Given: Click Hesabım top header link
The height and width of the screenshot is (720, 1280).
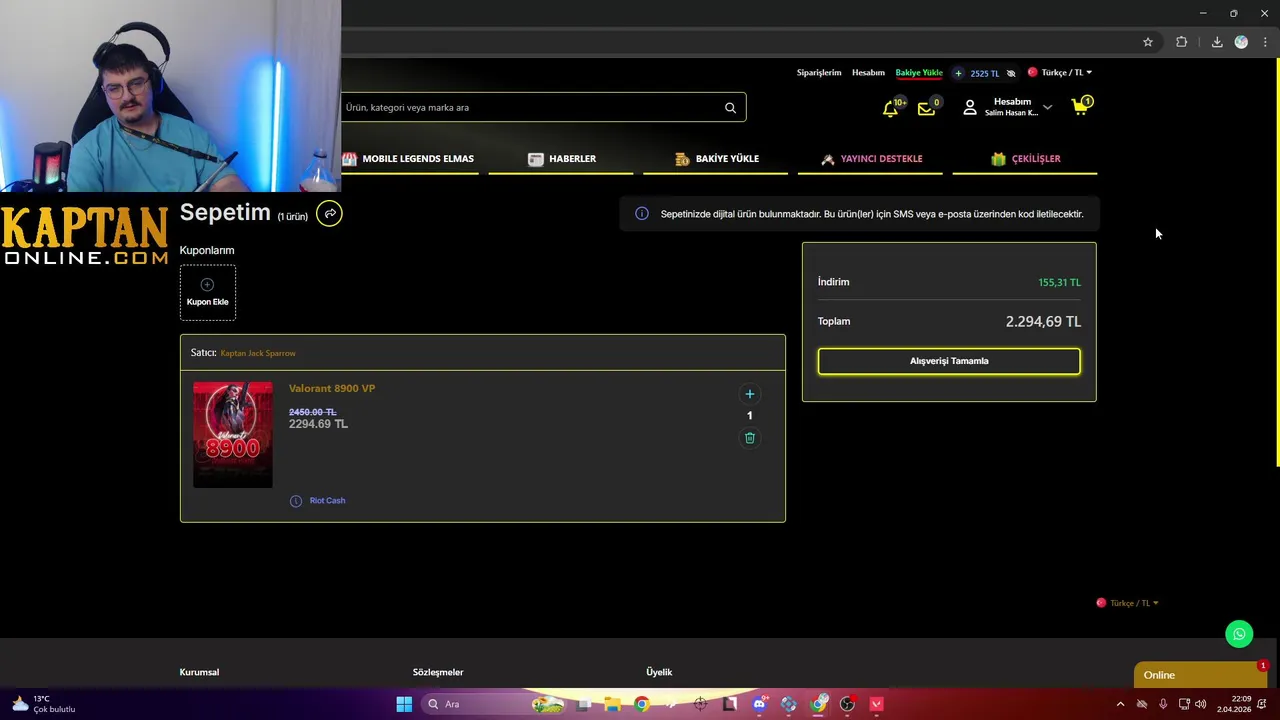Looking at the screenshot, I should [x=868, y=73].
